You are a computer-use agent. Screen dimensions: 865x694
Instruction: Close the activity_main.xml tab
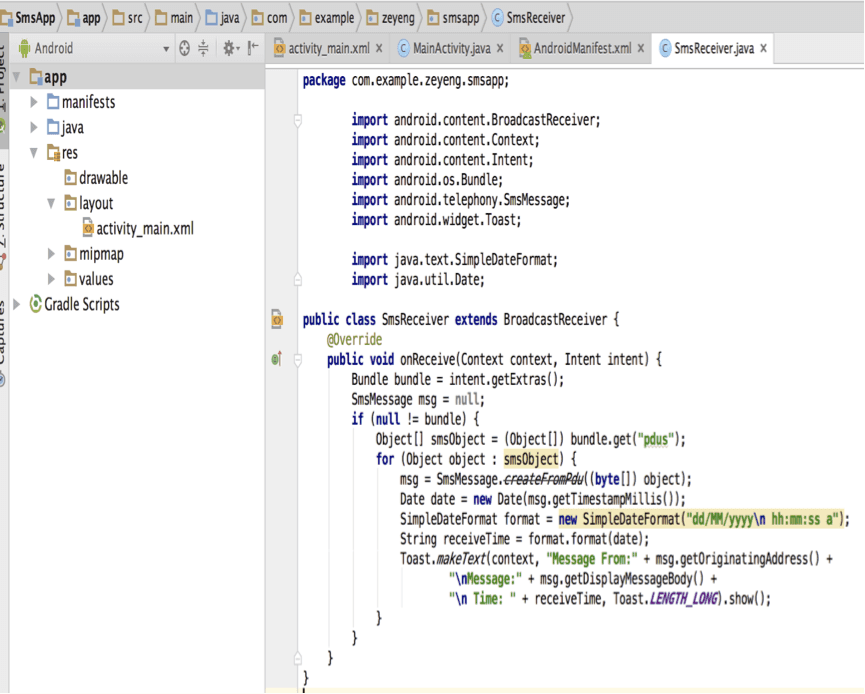379,48
